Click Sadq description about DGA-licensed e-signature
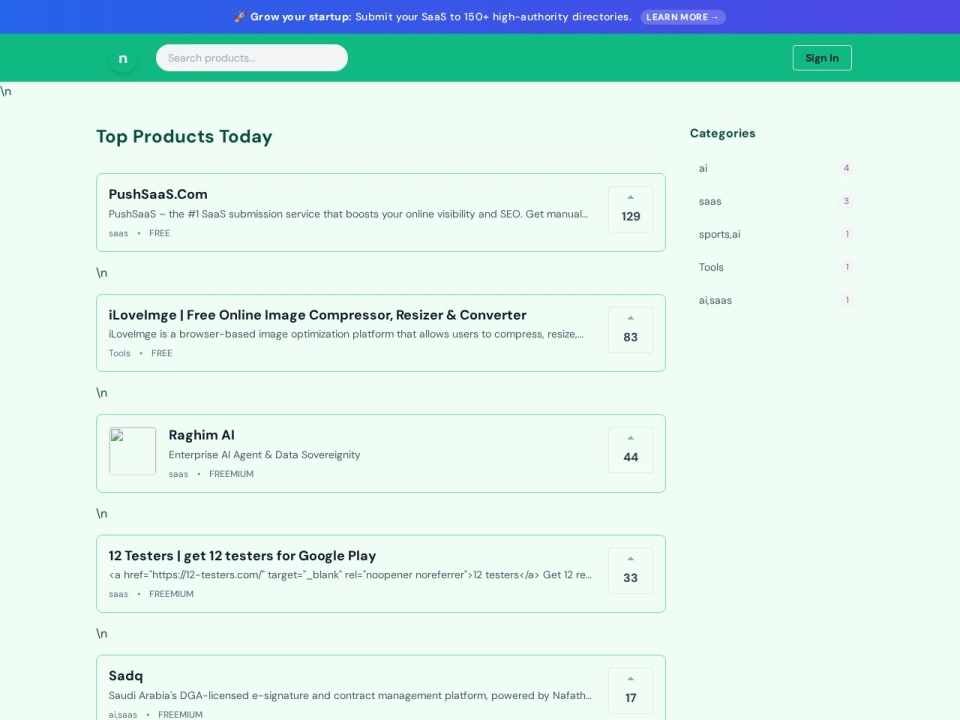 [x=350, y=695]
